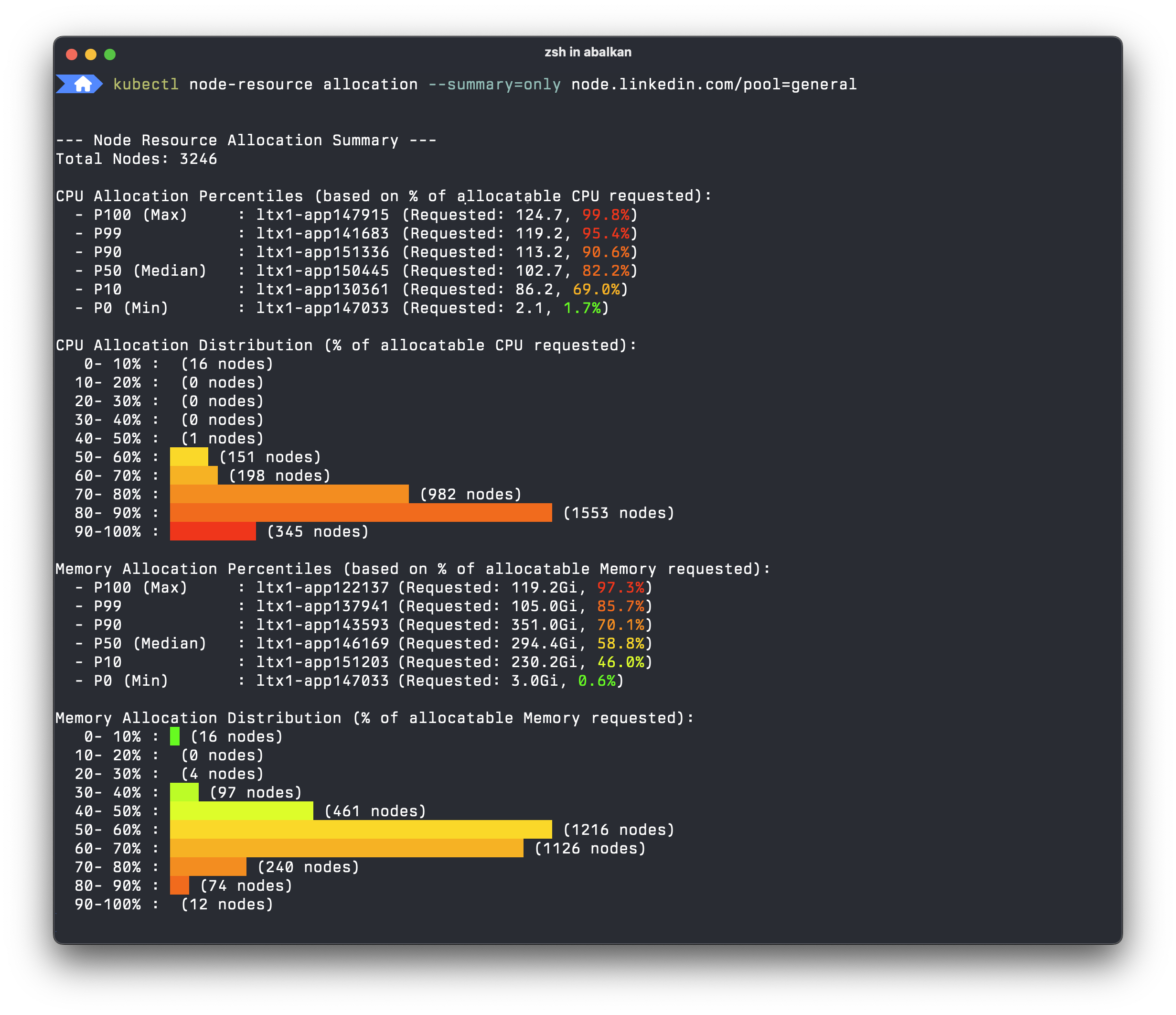Click the ltx1-app122137 memory max node
This screenshot has height=1015, width=1176.
(x=322, y=587)
